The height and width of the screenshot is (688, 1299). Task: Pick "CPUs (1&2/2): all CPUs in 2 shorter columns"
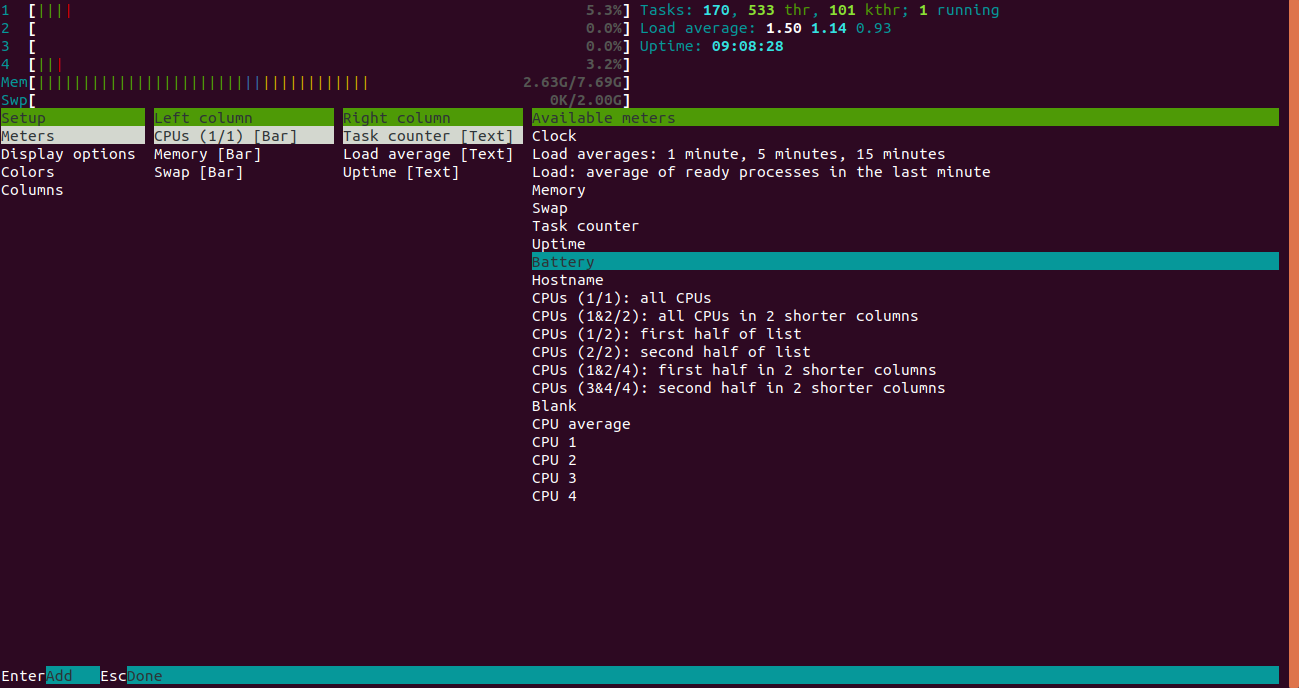point(724,315)
